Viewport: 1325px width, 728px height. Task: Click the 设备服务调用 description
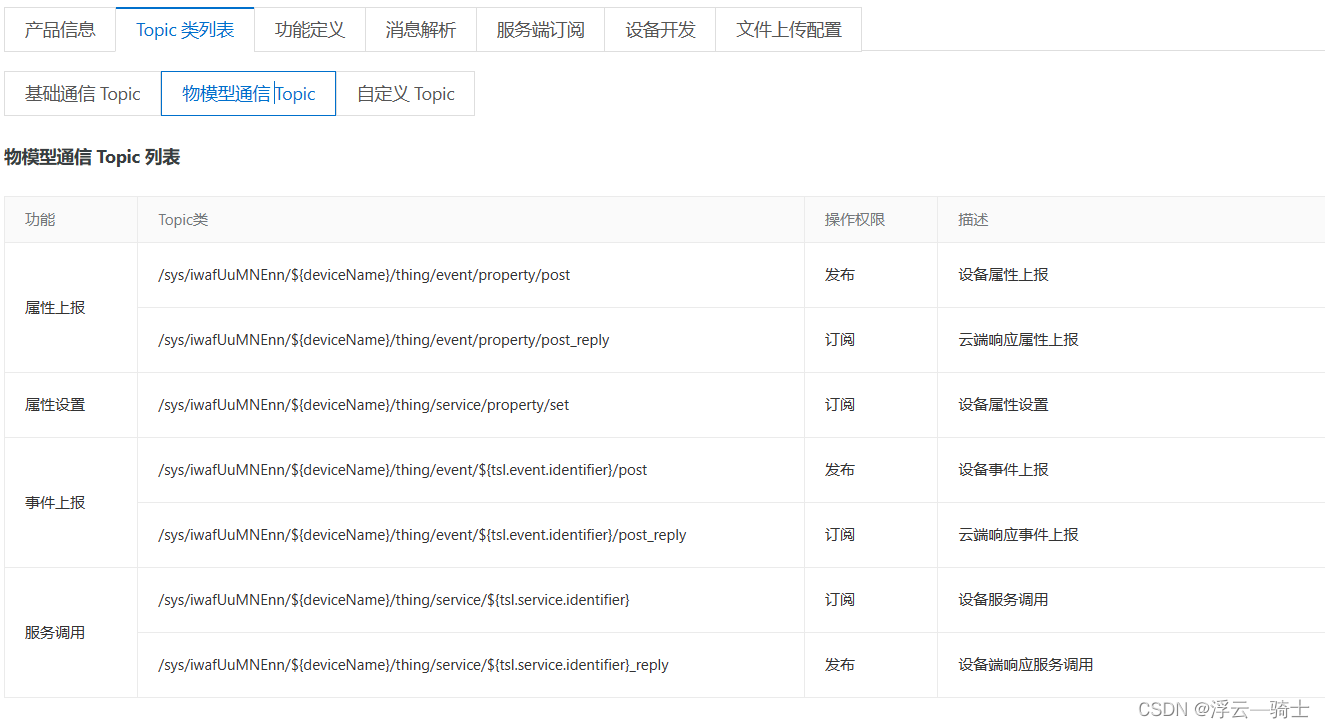pyautogui.click(x=1003, y=600)
